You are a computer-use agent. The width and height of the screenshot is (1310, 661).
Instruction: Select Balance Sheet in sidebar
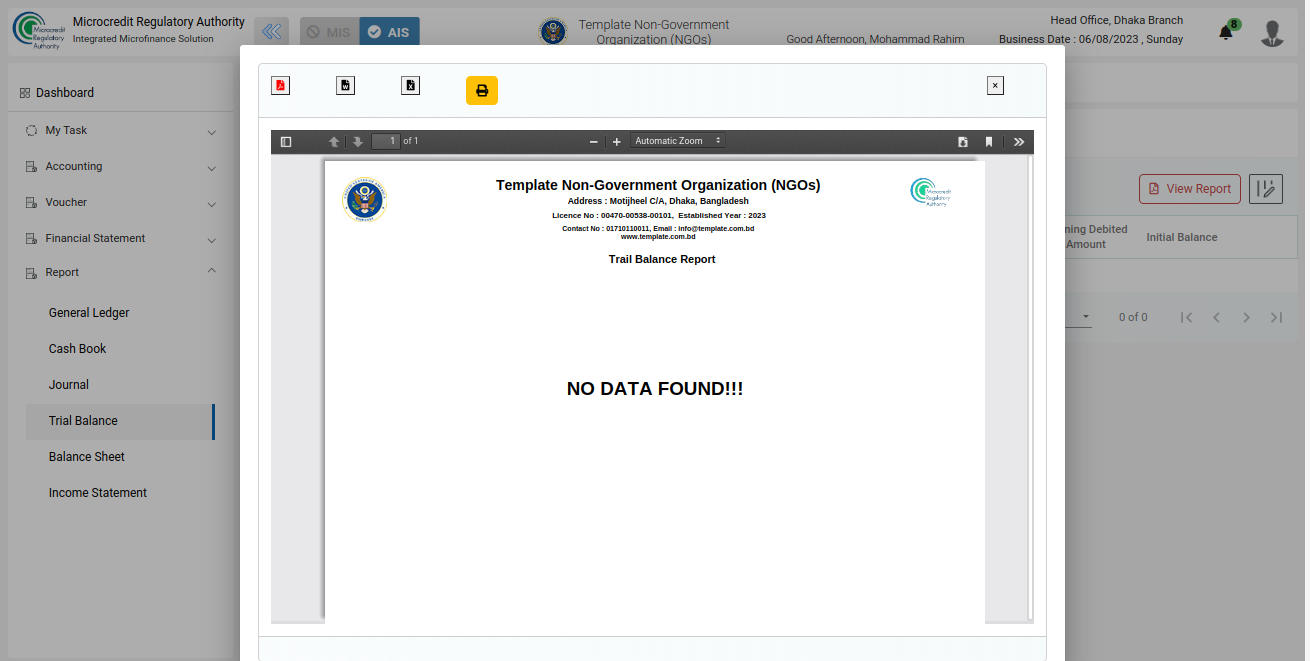87,457
